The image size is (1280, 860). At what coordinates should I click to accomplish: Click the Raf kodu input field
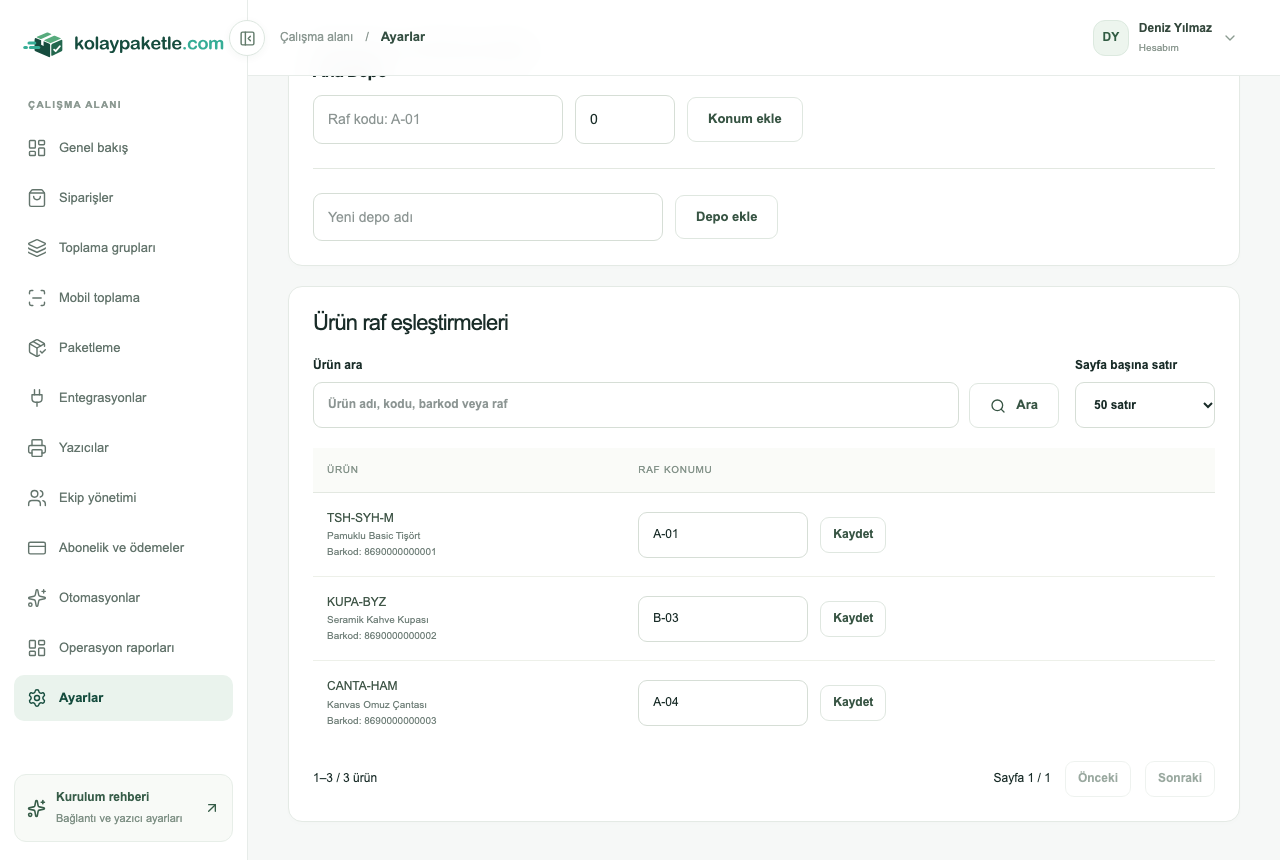tap(438, 119)
